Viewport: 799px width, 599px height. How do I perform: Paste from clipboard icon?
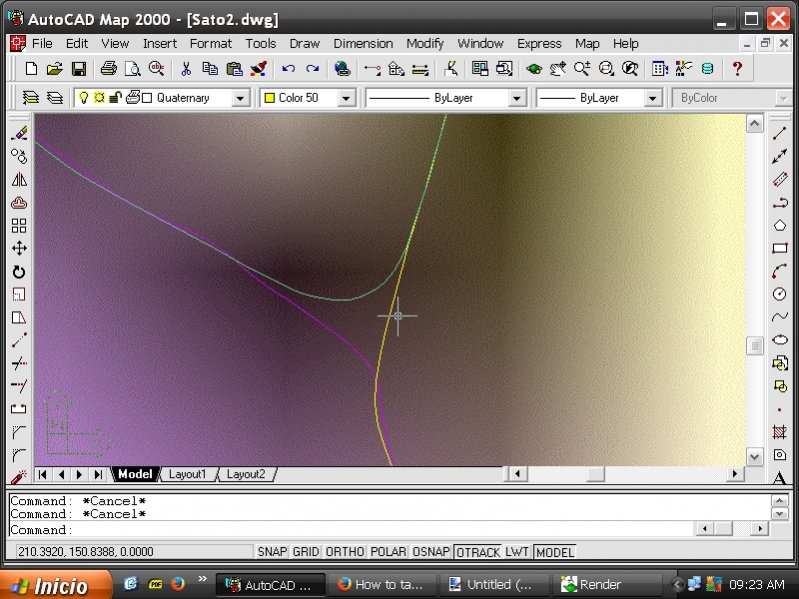pyautogui.click(x=234, y=68)
